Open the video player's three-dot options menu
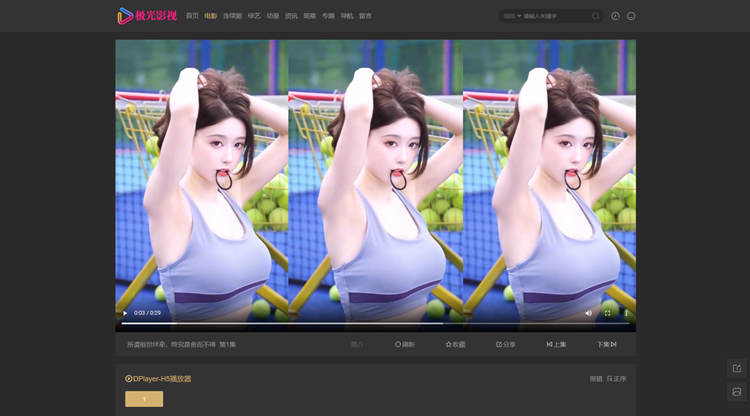 626,313
